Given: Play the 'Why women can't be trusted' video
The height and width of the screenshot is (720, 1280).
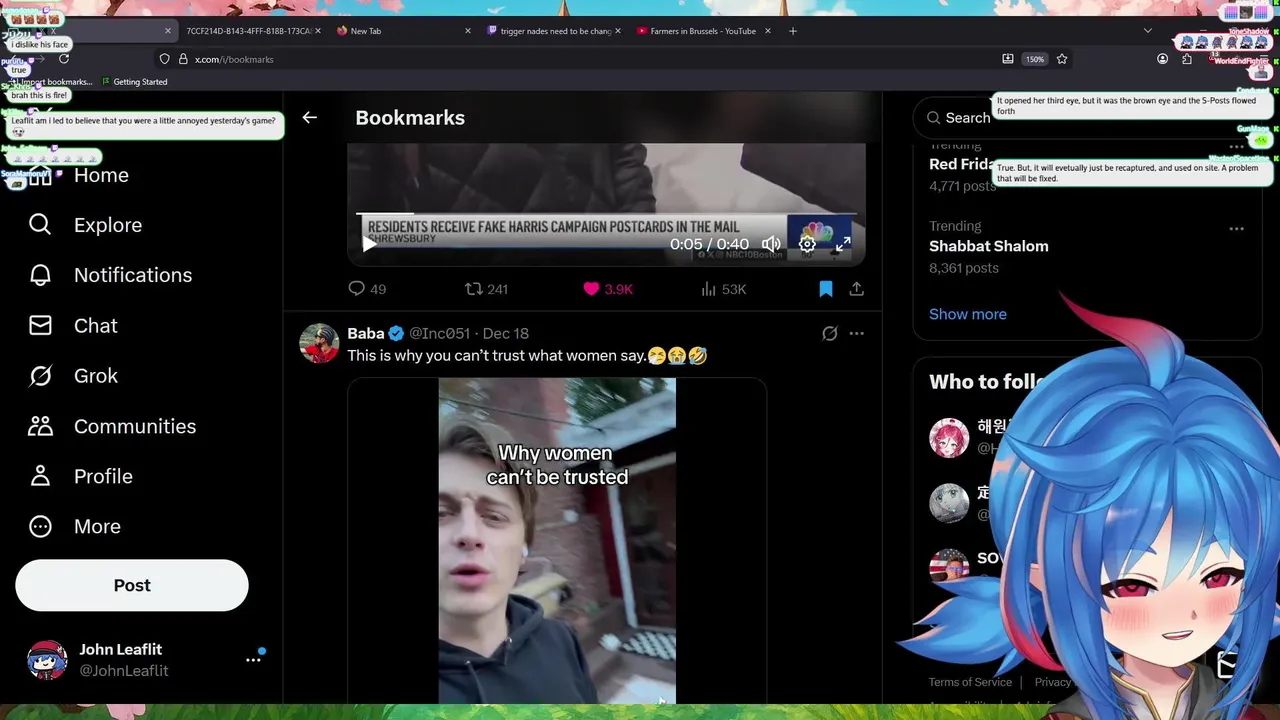Looking at the screenshot, I should click(557, 541).
